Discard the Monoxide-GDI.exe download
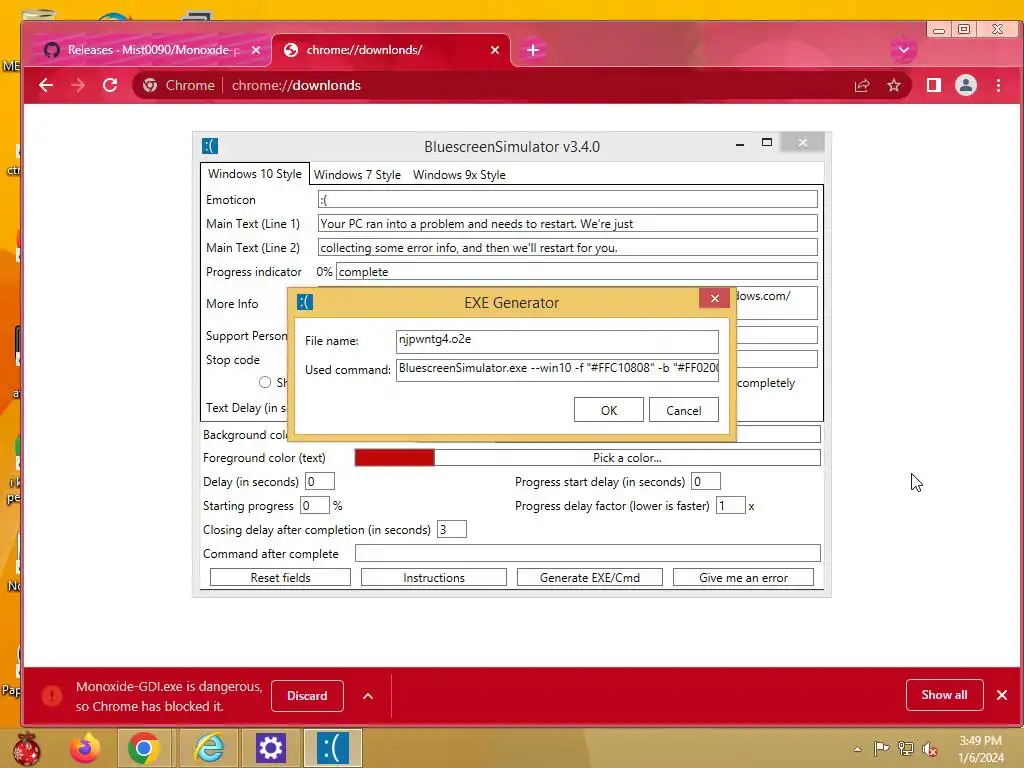Image resolution: width=1024 pixels, height=768 pixels. coord(307,696)
